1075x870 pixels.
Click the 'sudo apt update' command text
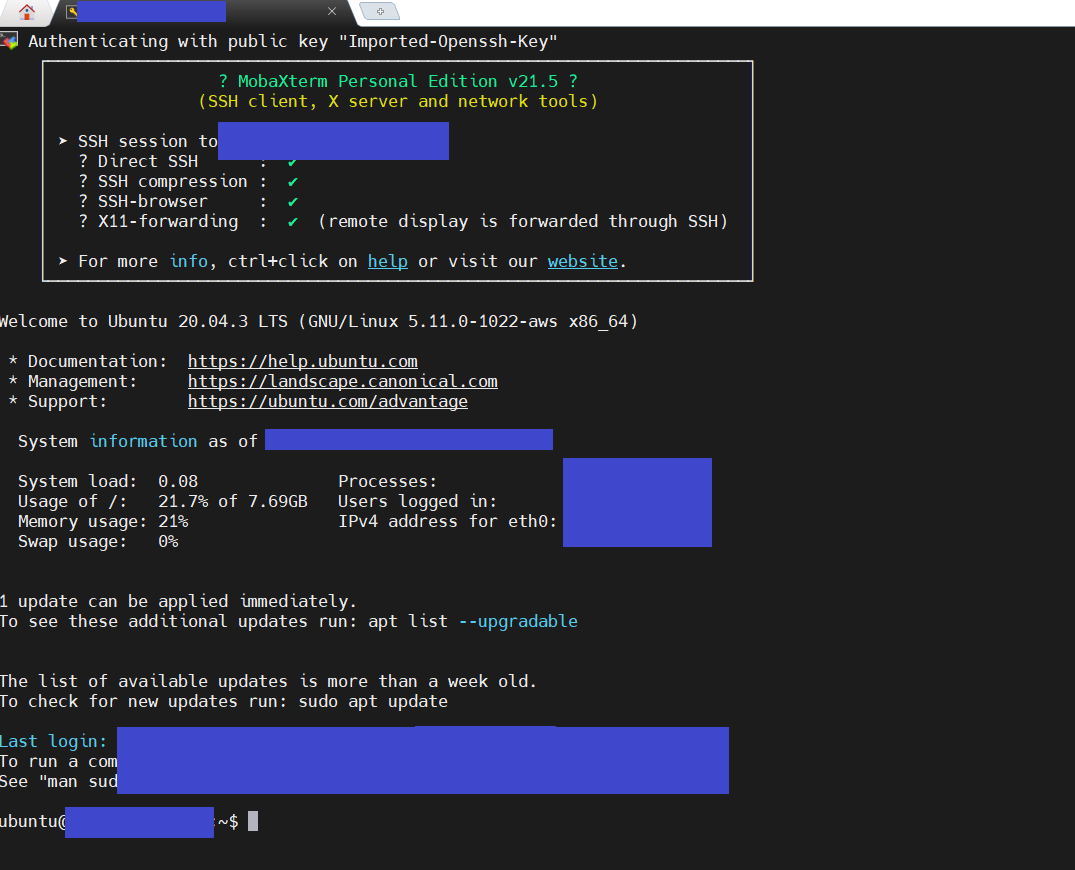coord(373,701)
